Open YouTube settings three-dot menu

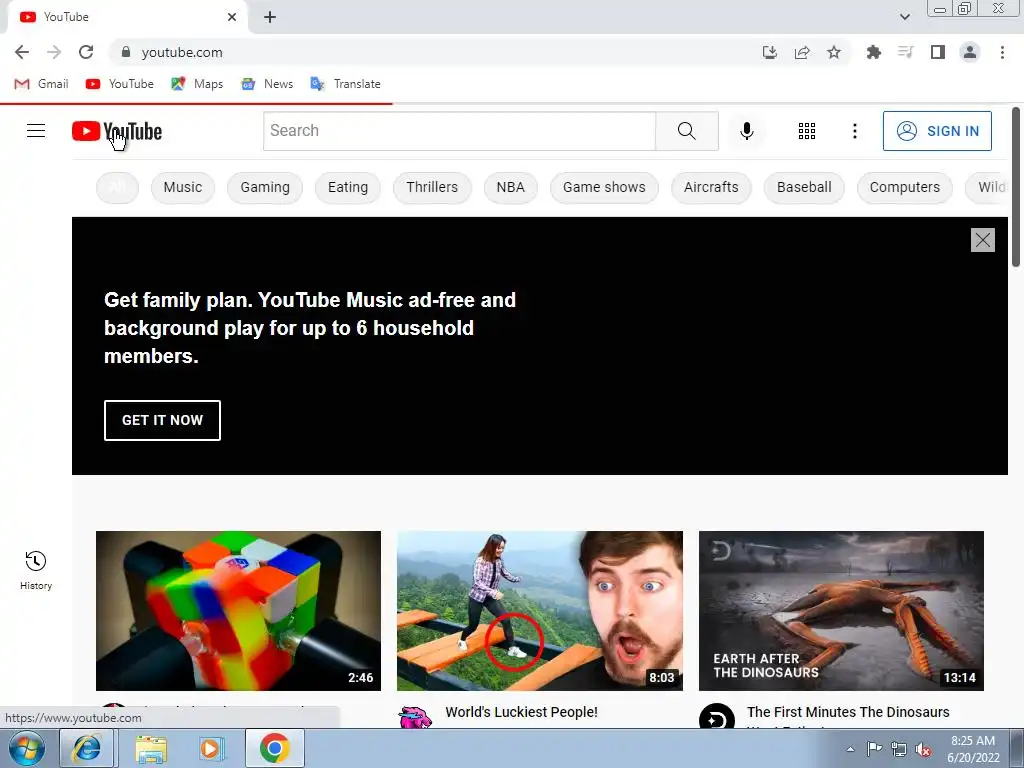[854, 131]
